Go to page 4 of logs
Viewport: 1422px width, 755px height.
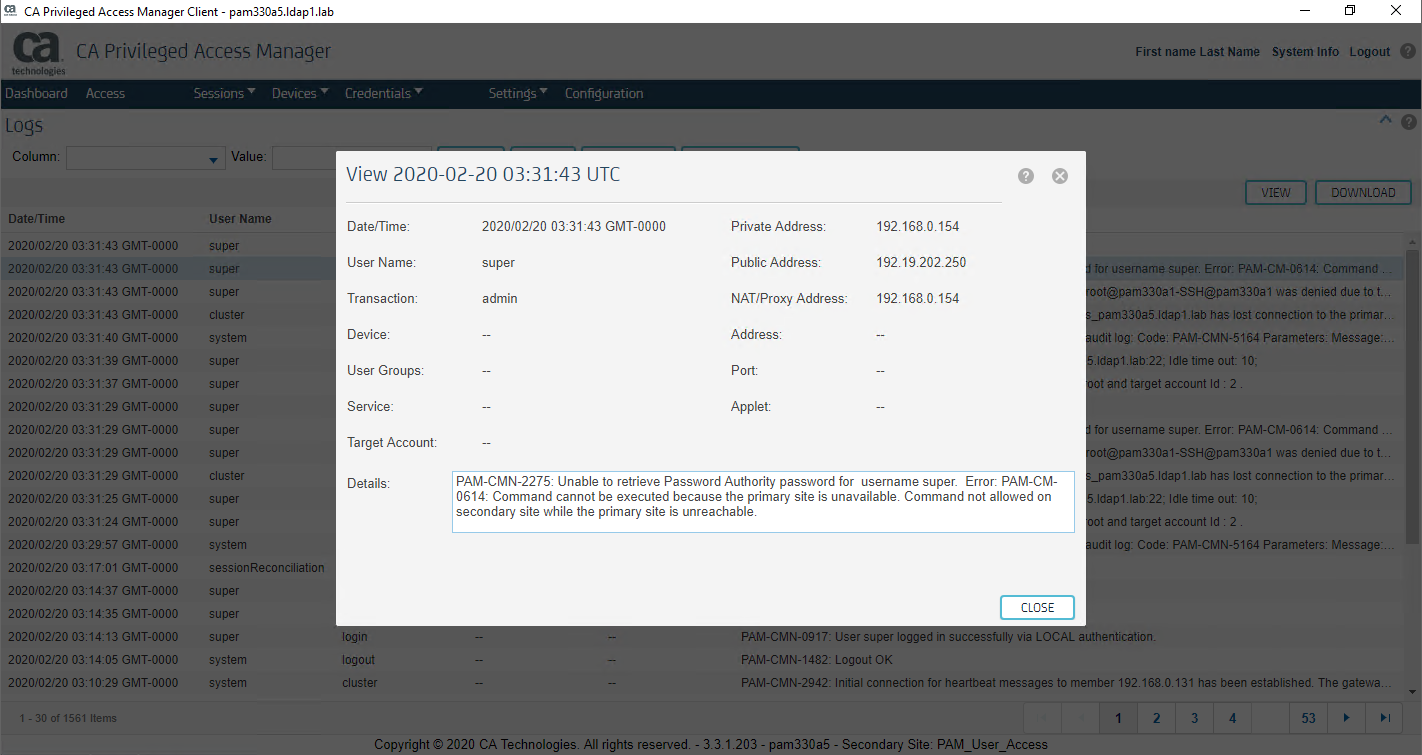(1233, 718)
